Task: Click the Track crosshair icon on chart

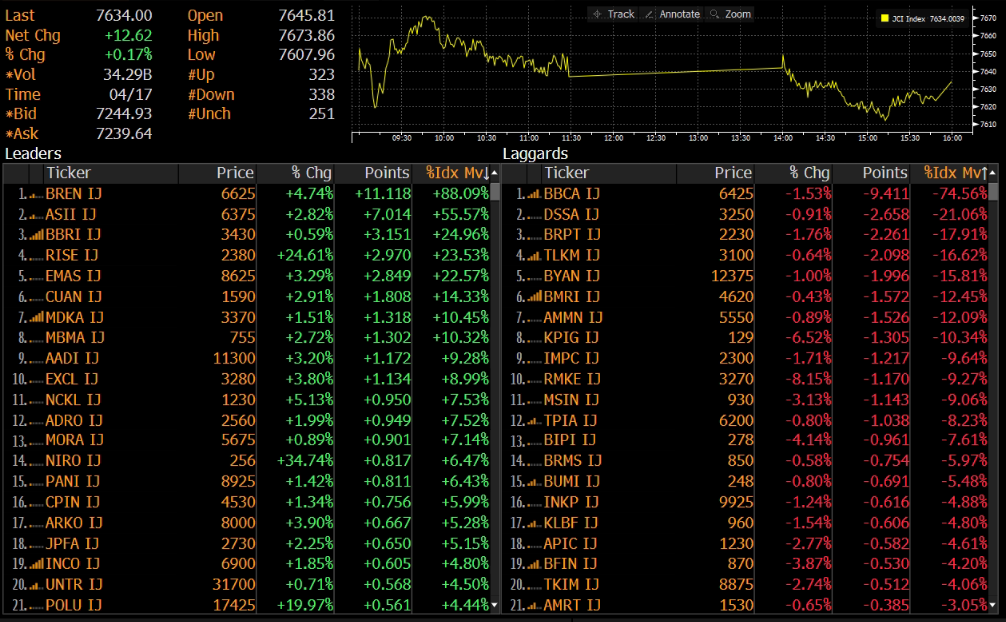Action: click(597, 14)
